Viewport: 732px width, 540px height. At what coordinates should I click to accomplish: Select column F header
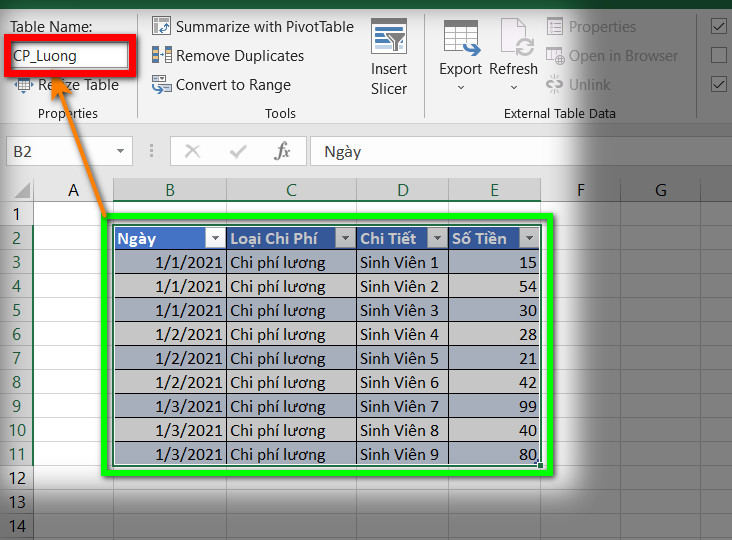point(581,190)
